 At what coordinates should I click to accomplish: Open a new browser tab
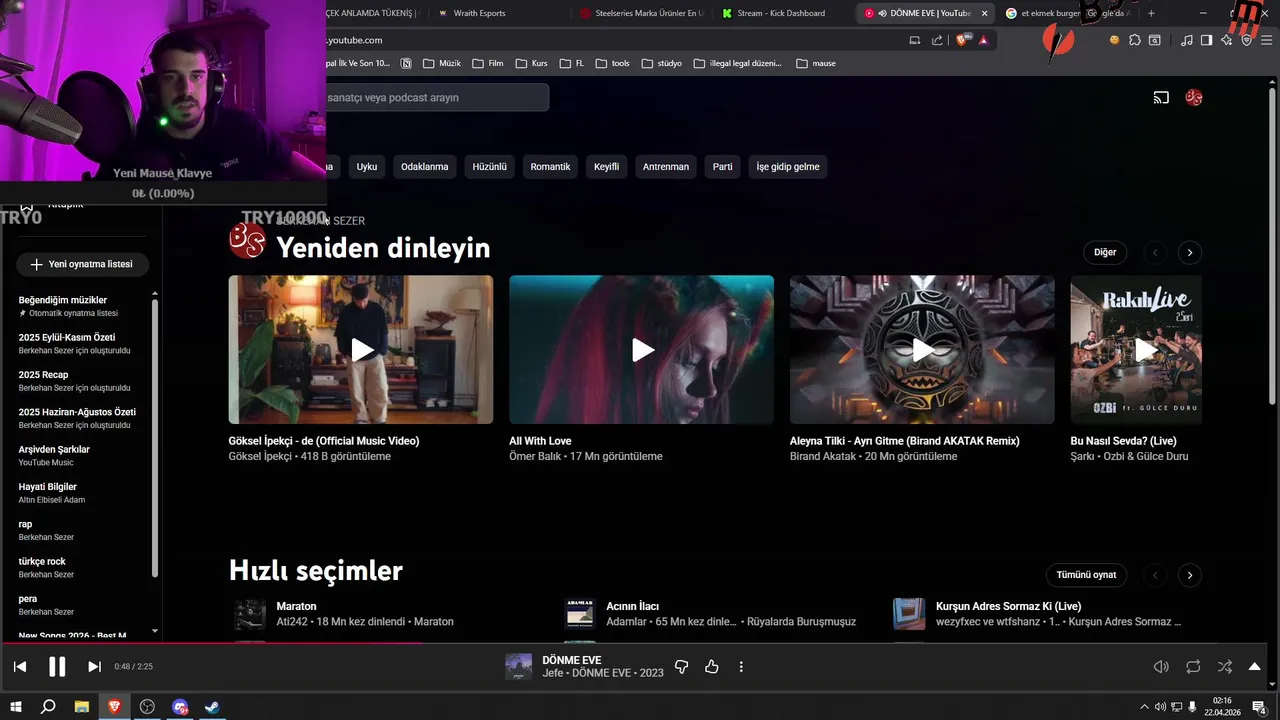1151,13
